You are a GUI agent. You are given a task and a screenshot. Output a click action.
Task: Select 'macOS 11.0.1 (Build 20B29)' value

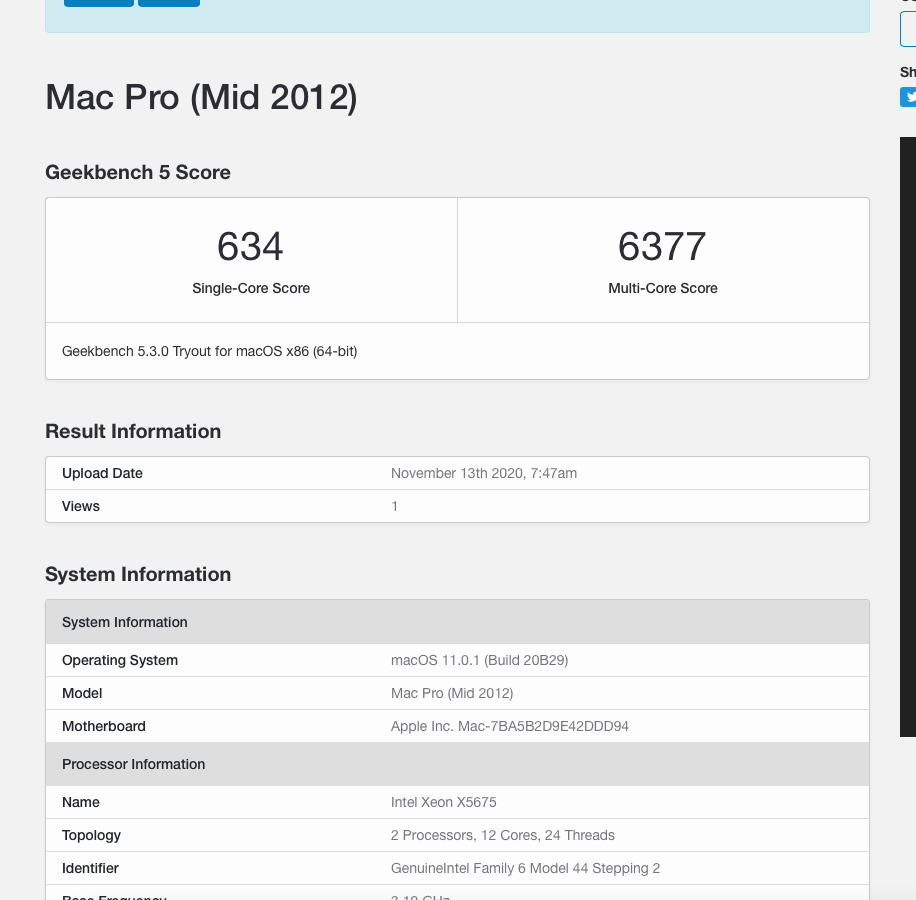coord(480,660)
